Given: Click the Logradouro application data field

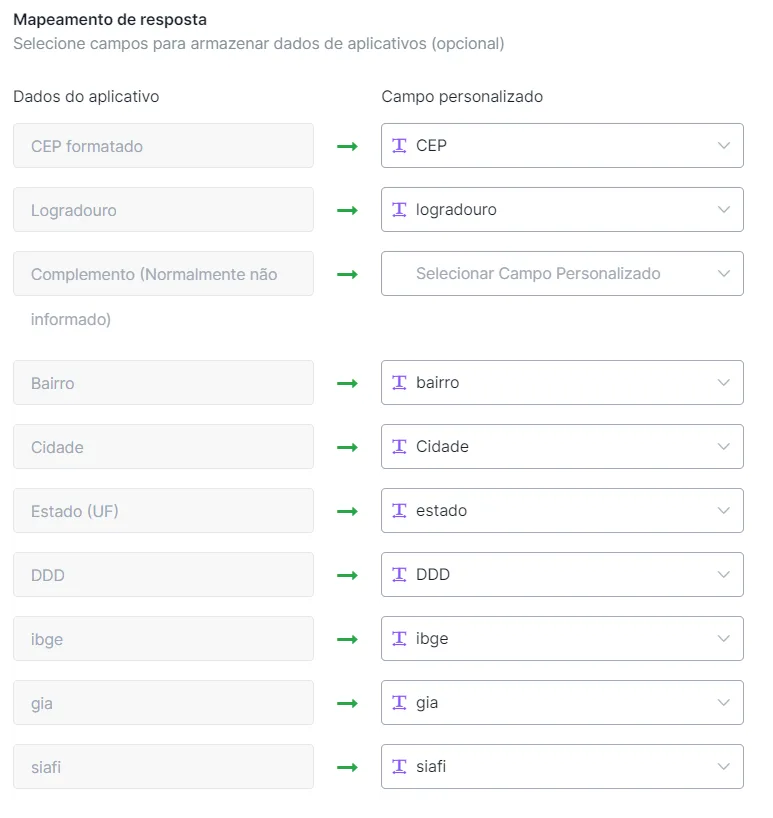Looking at the screenshot, I should (x=163, y=210).
